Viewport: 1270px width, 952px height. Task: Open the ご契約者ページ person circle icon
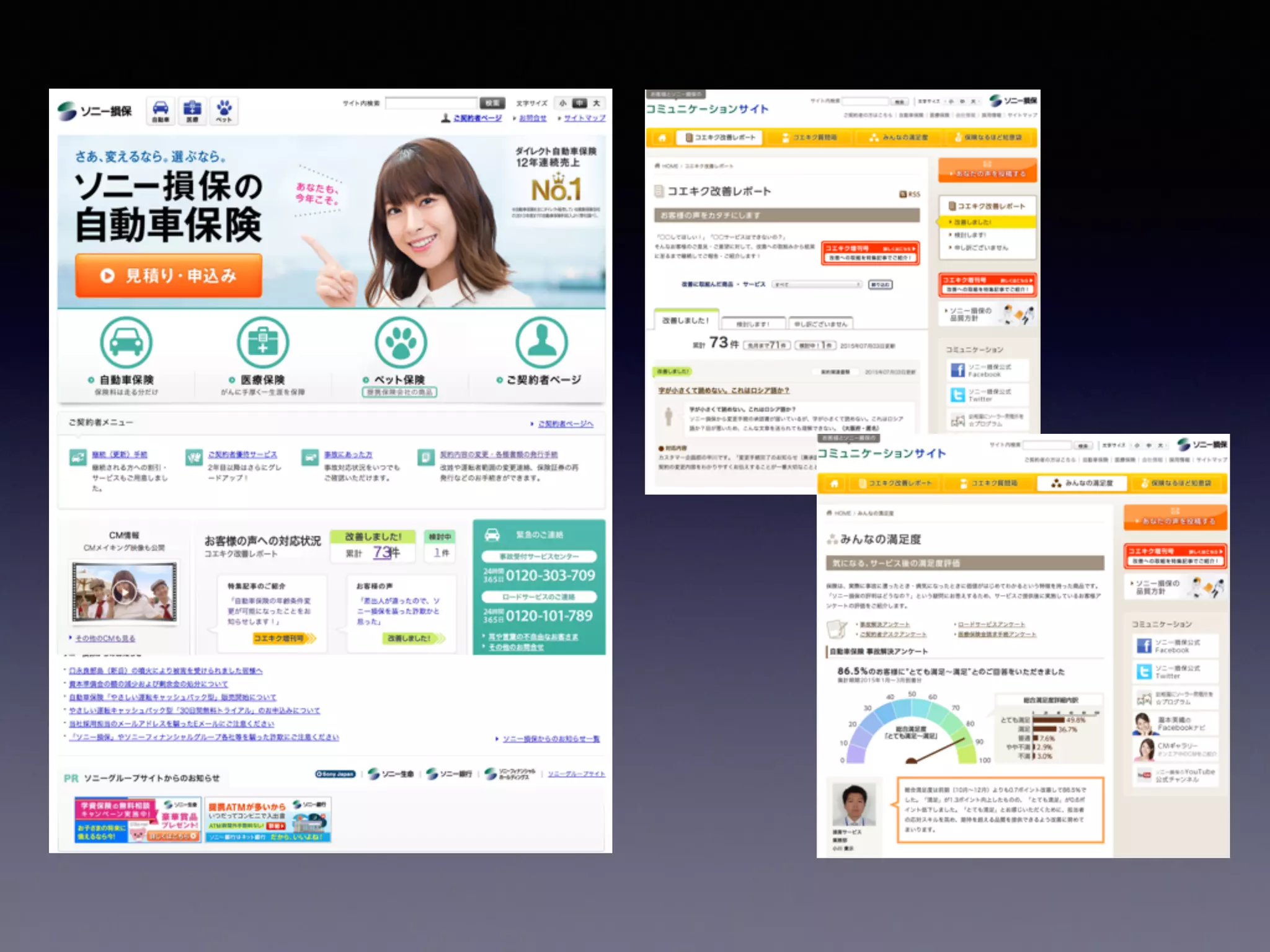click(x=541, y=343)
